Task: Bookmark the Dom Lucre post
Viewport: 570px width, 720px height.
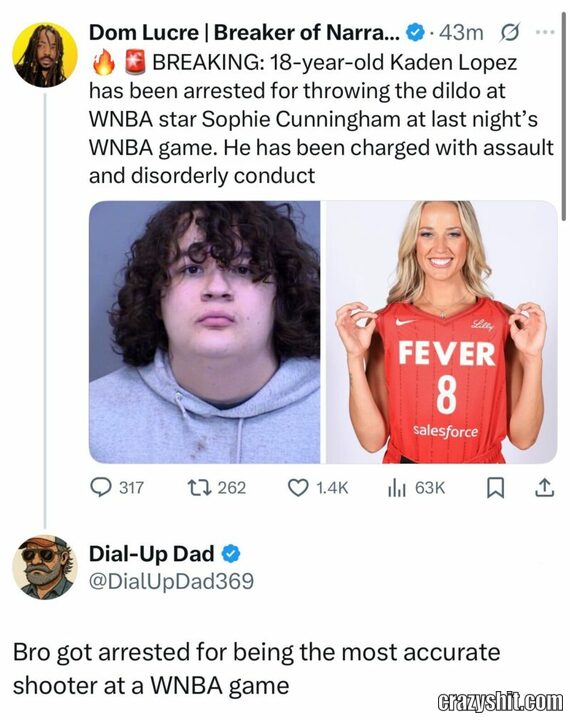Action: pos(495,488)
